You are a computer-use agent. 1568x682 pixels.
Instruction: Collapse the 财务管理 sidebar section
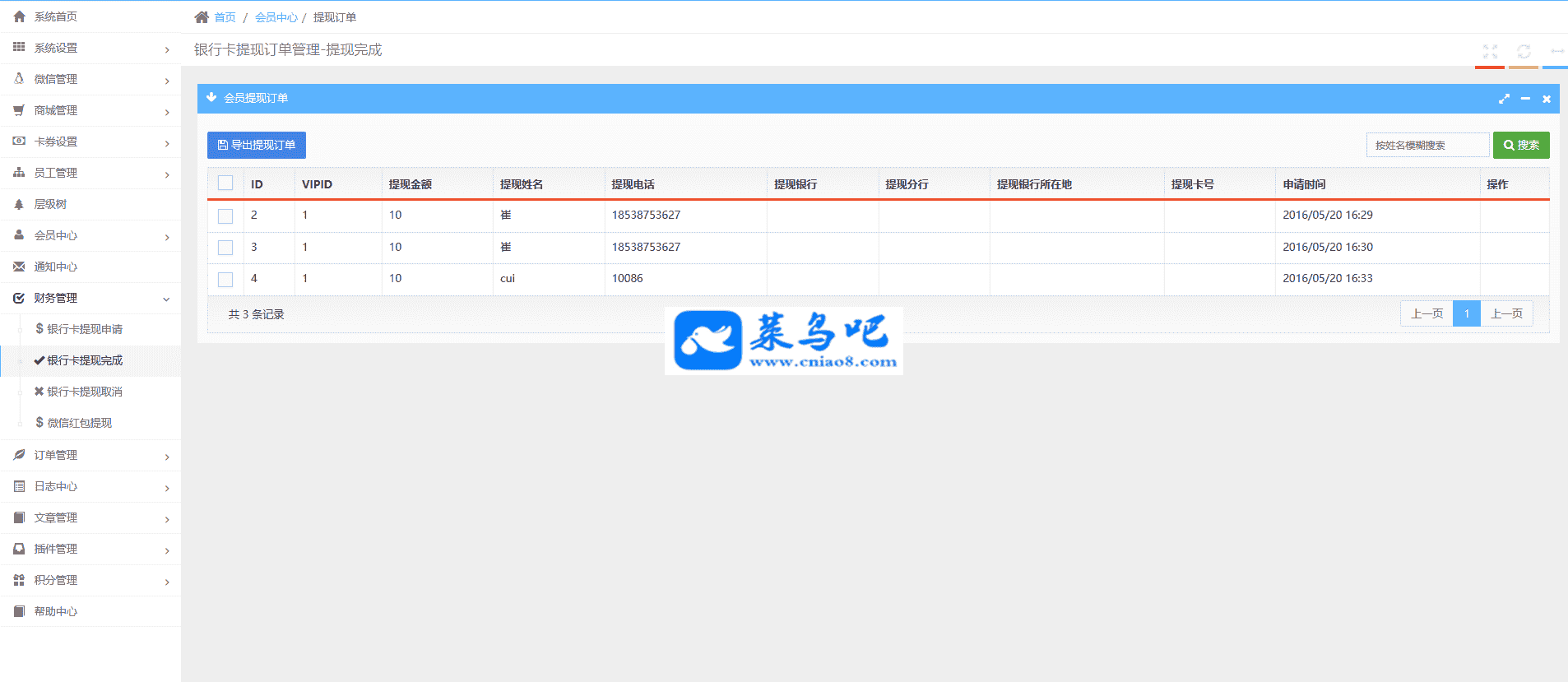[90, 299]
